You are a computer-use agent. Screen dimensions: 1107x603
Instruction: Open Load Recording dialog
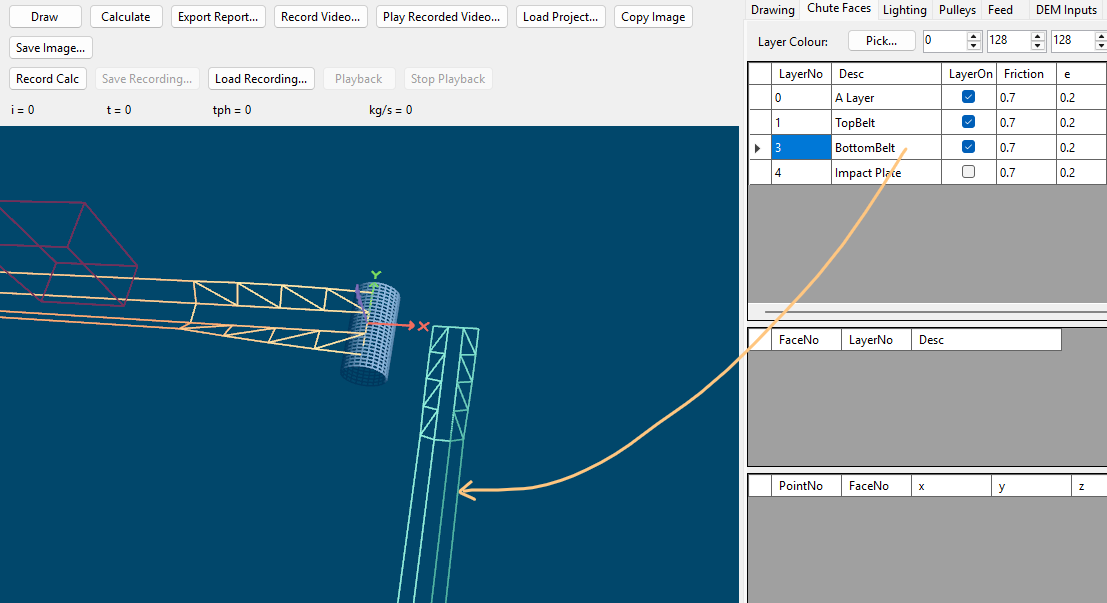coord(261,78)
